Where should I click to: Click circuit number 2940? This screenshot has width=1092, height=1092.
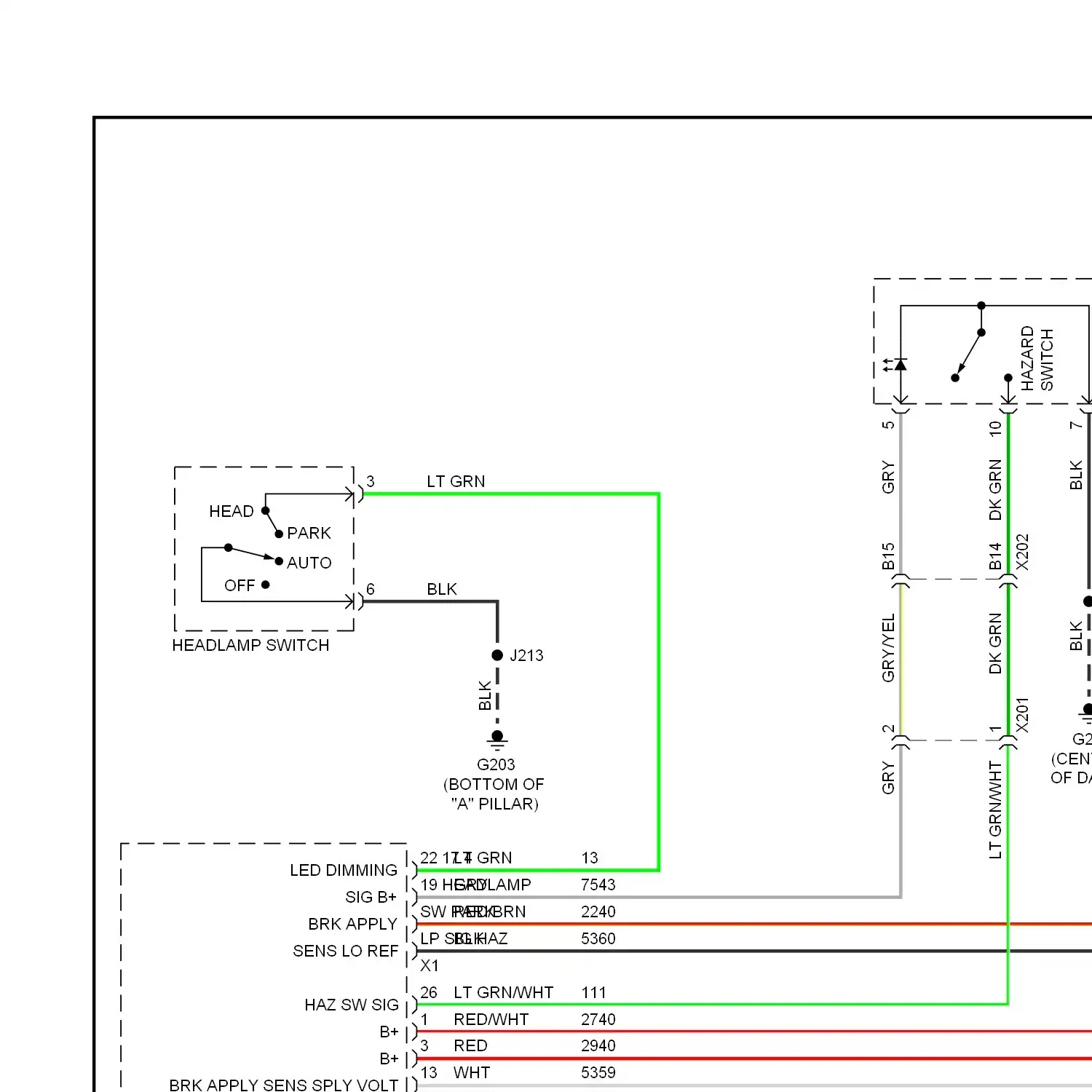click(598, 1045)
